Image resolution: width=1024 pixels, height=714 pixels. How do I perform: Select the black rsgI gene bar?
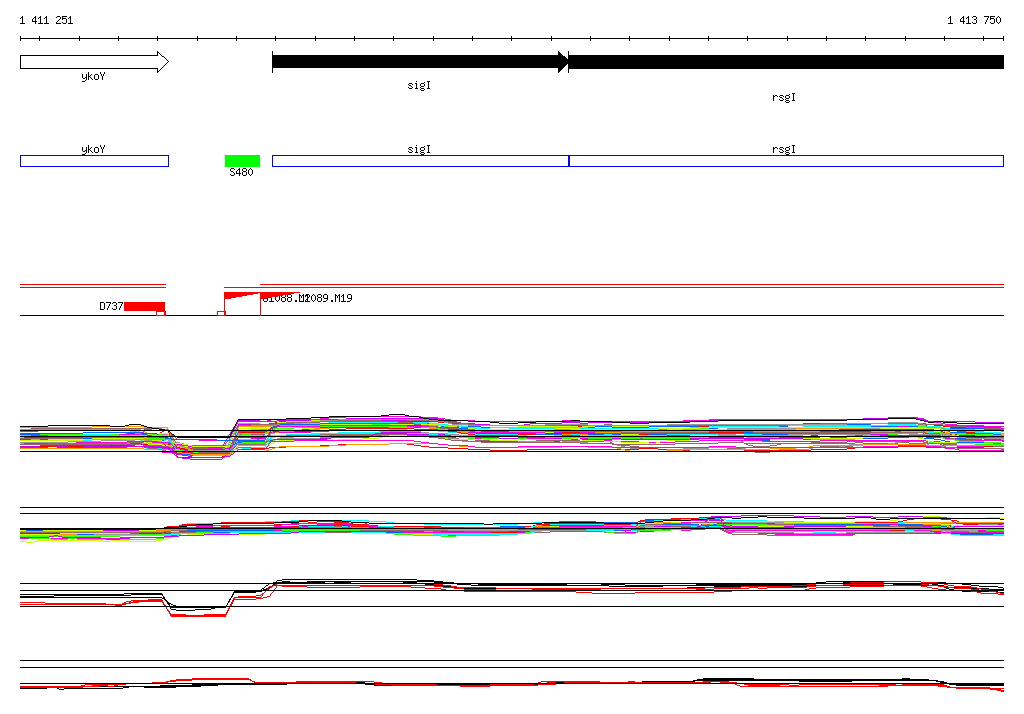coord(786,62)
